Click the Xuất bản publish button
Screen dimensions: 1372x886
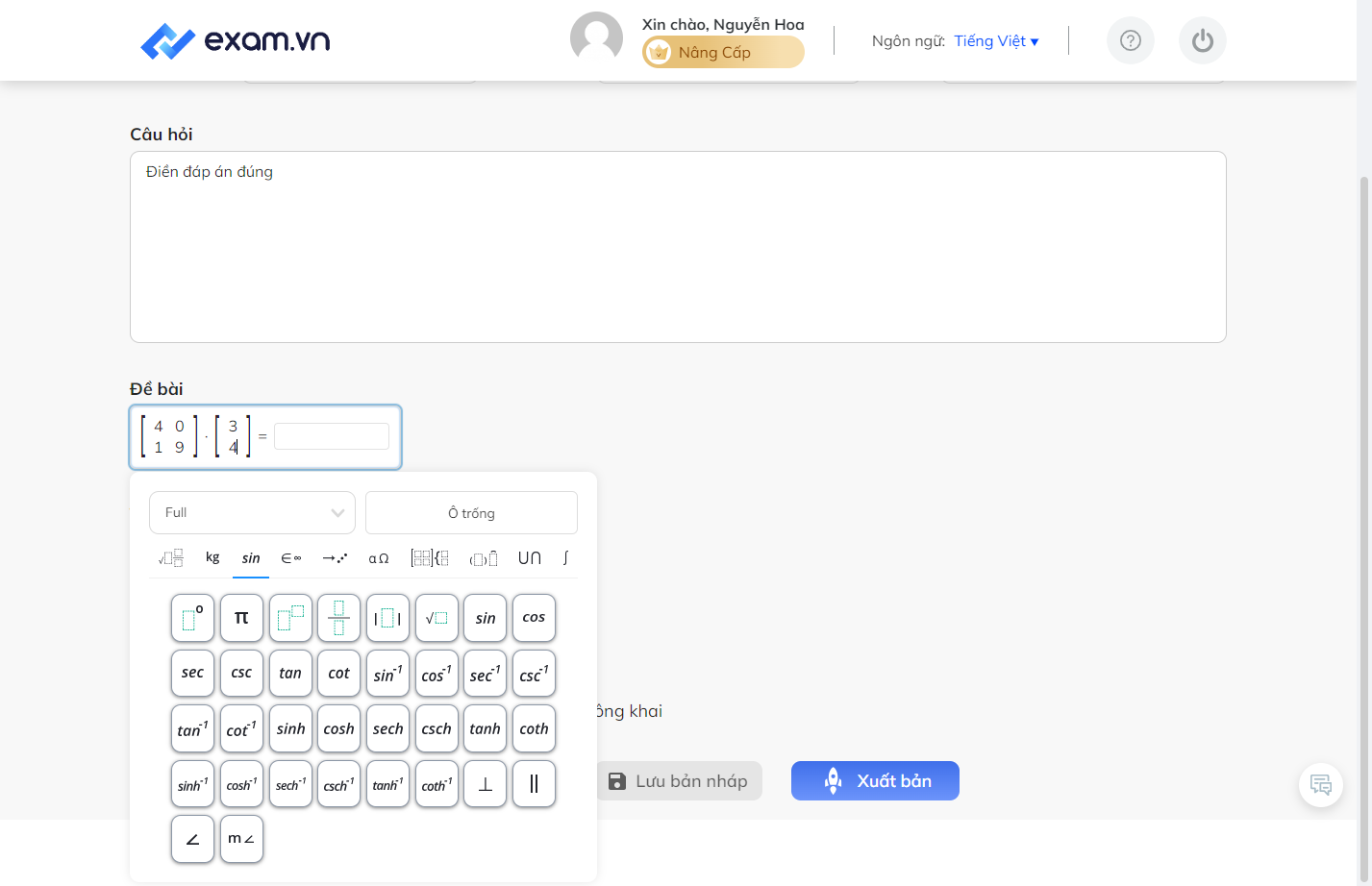875,780
